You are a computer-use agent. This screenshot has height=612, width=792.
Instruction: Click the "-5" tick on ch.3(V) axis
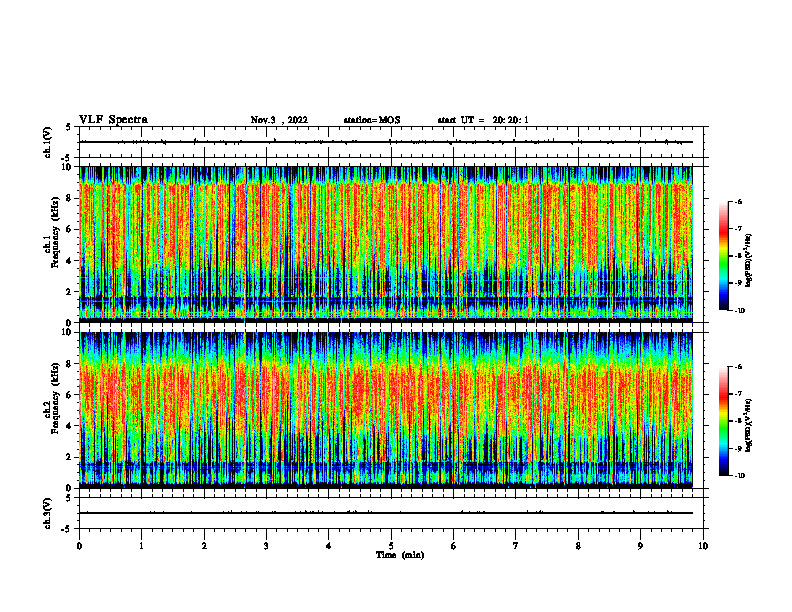click(x=66, y=529)
